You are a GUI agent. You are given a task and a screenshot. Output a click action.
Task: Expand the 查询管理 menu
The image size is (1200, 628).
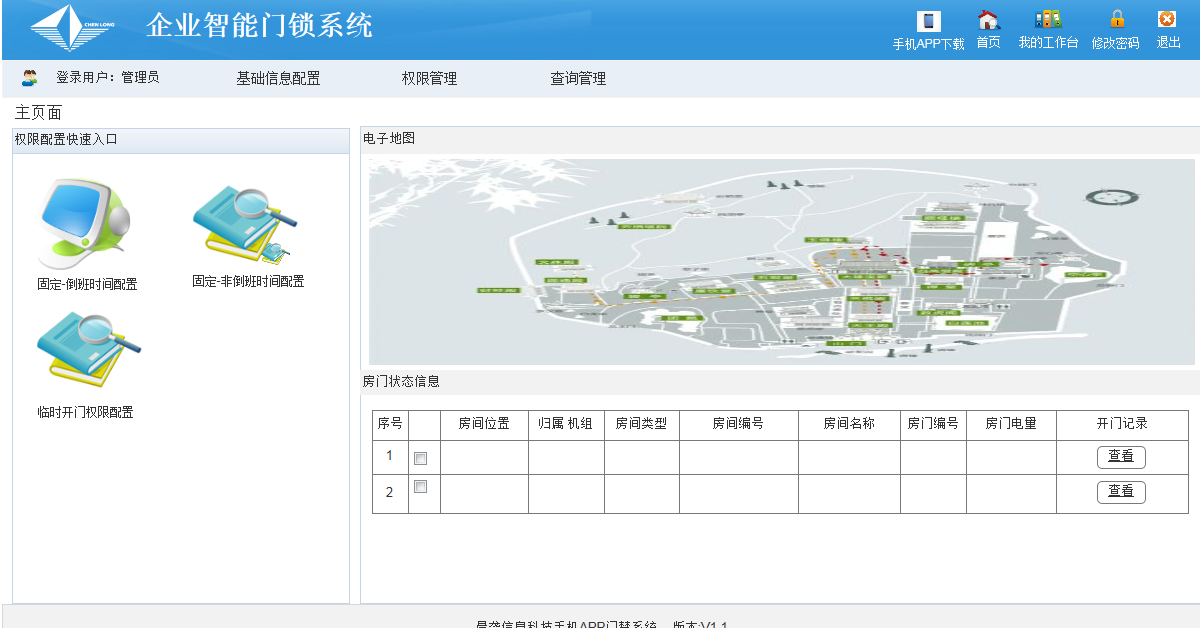578,79
